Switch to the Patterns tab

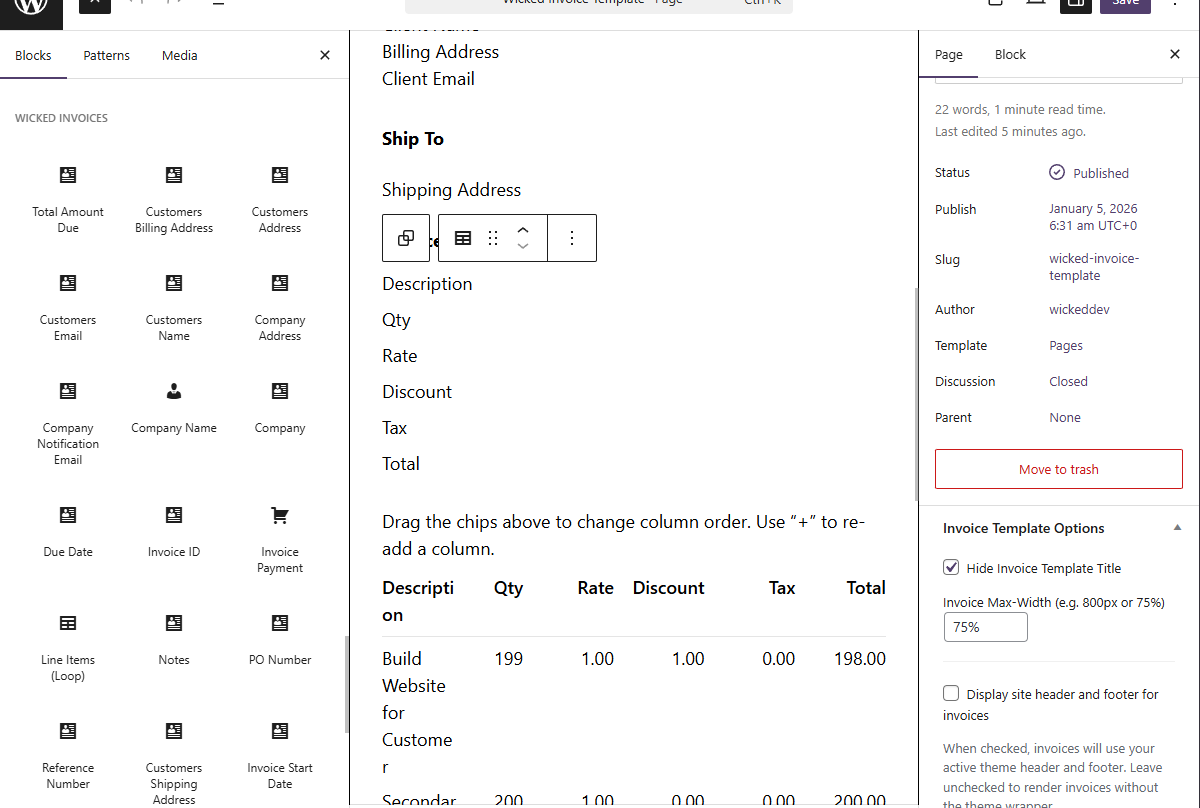click(x=106, y=55)
